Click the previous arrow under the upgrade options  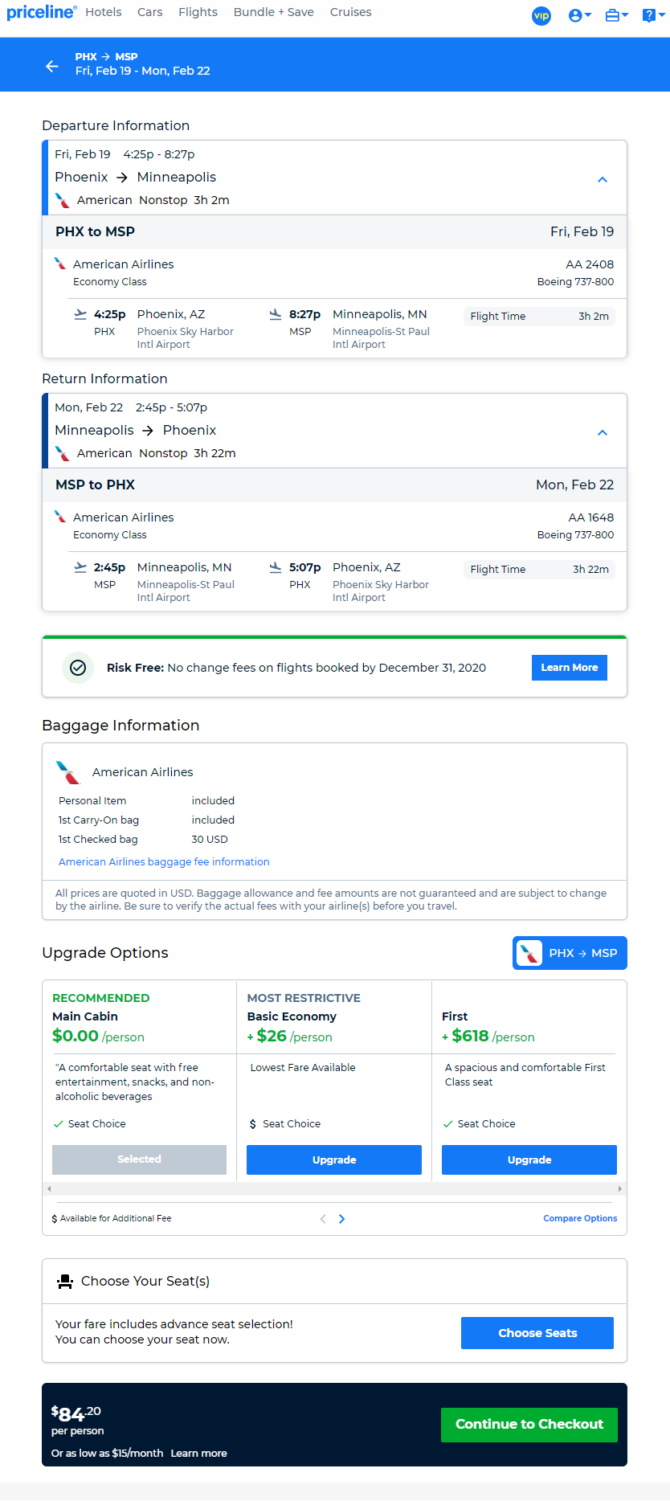pyautogui.click(x=323, y=1219)
